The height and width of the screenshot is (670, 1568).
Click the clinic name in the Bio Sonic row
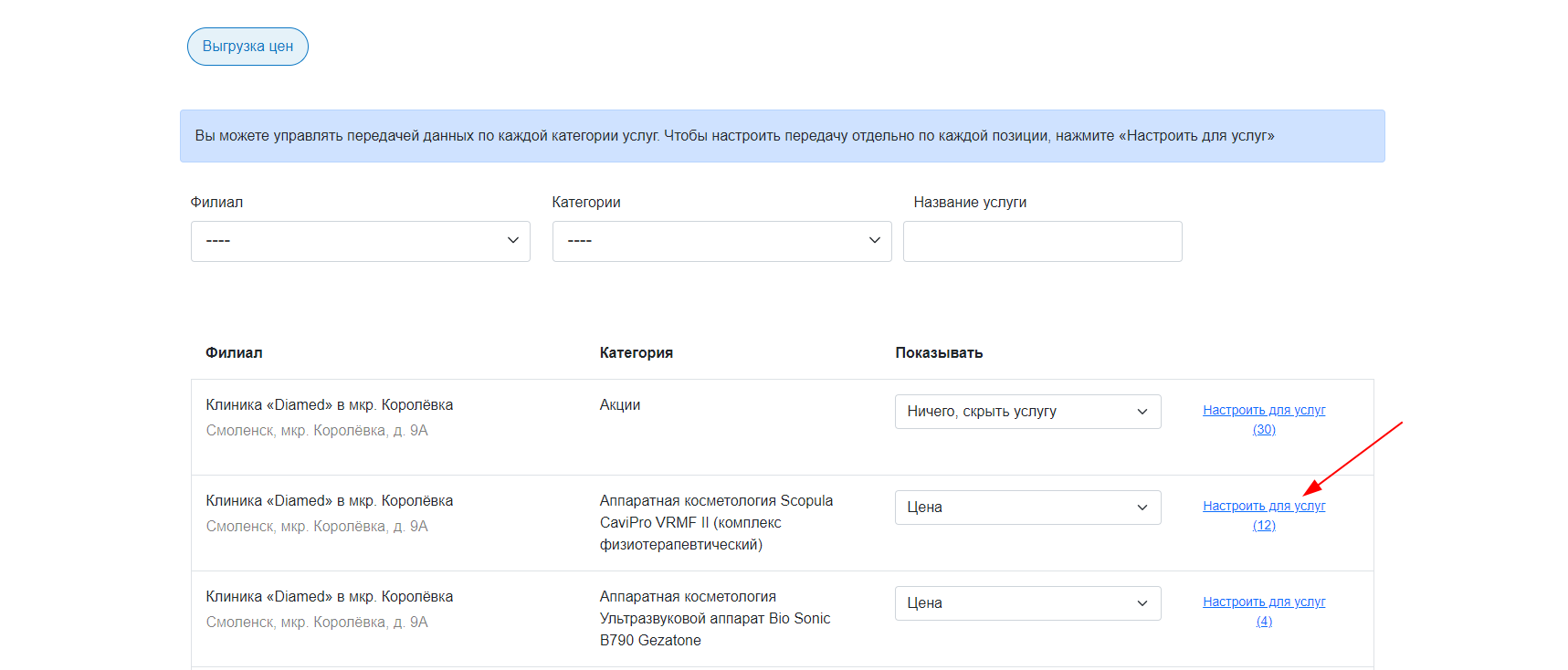coord(330,597)
